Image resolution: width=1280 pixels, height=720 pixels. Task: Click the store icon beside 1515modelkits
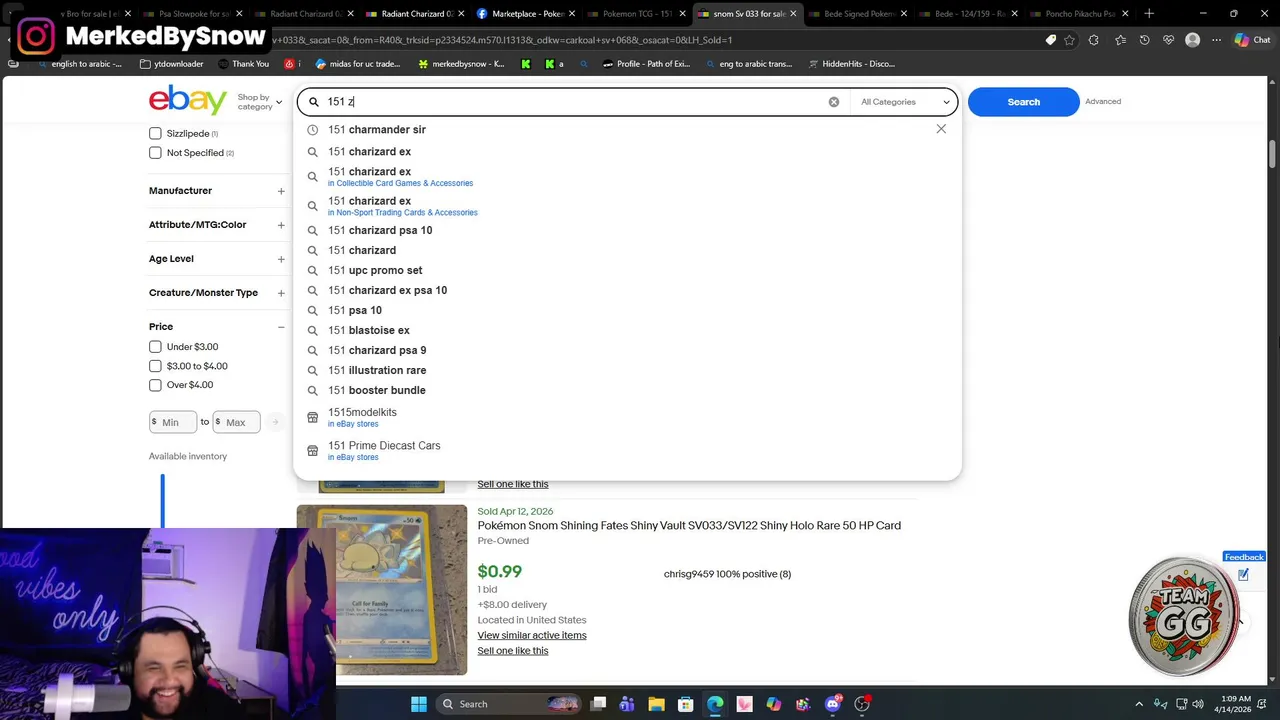(x=312, y=417)
